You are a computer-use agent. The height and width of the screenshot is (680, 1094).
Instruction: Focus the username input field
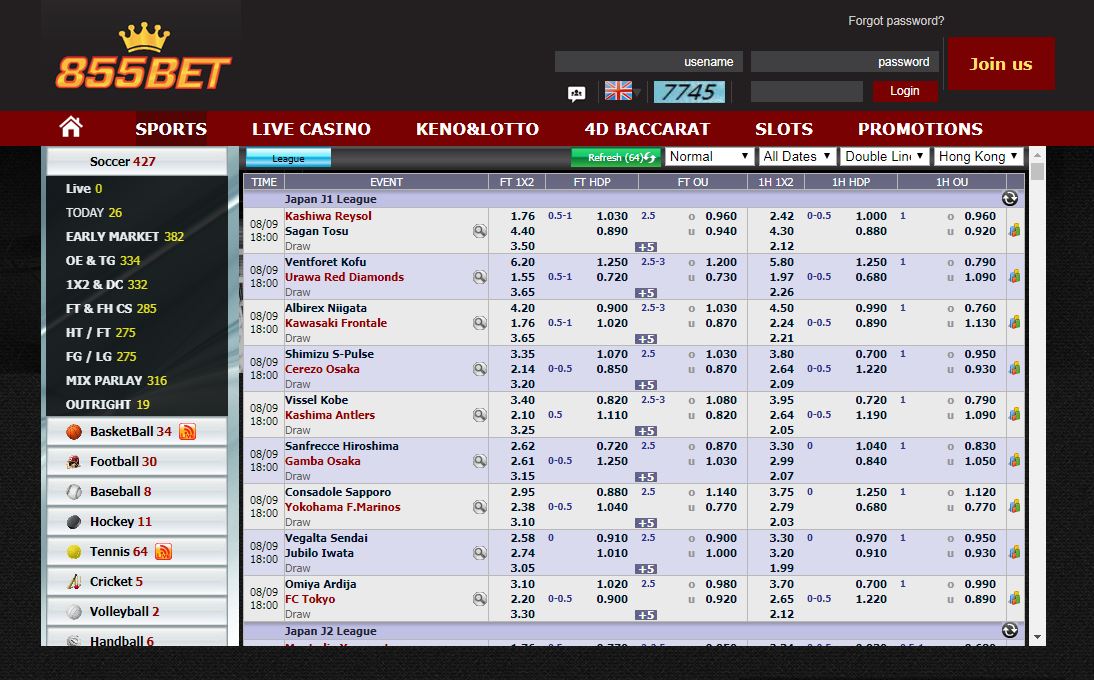pyautogui.click(x=648, y=62)
